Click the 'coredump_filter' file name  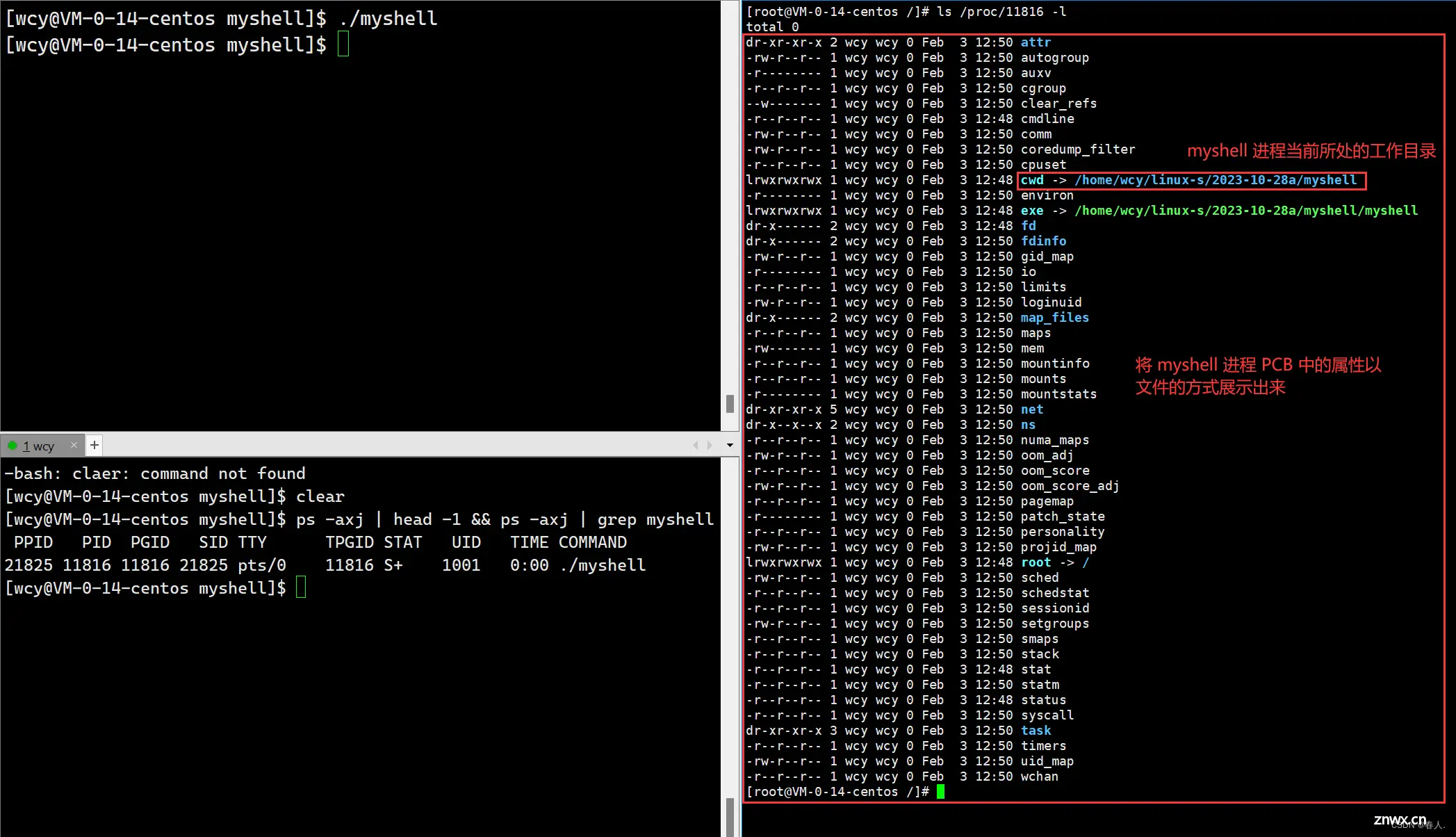tap(1077, 149)
